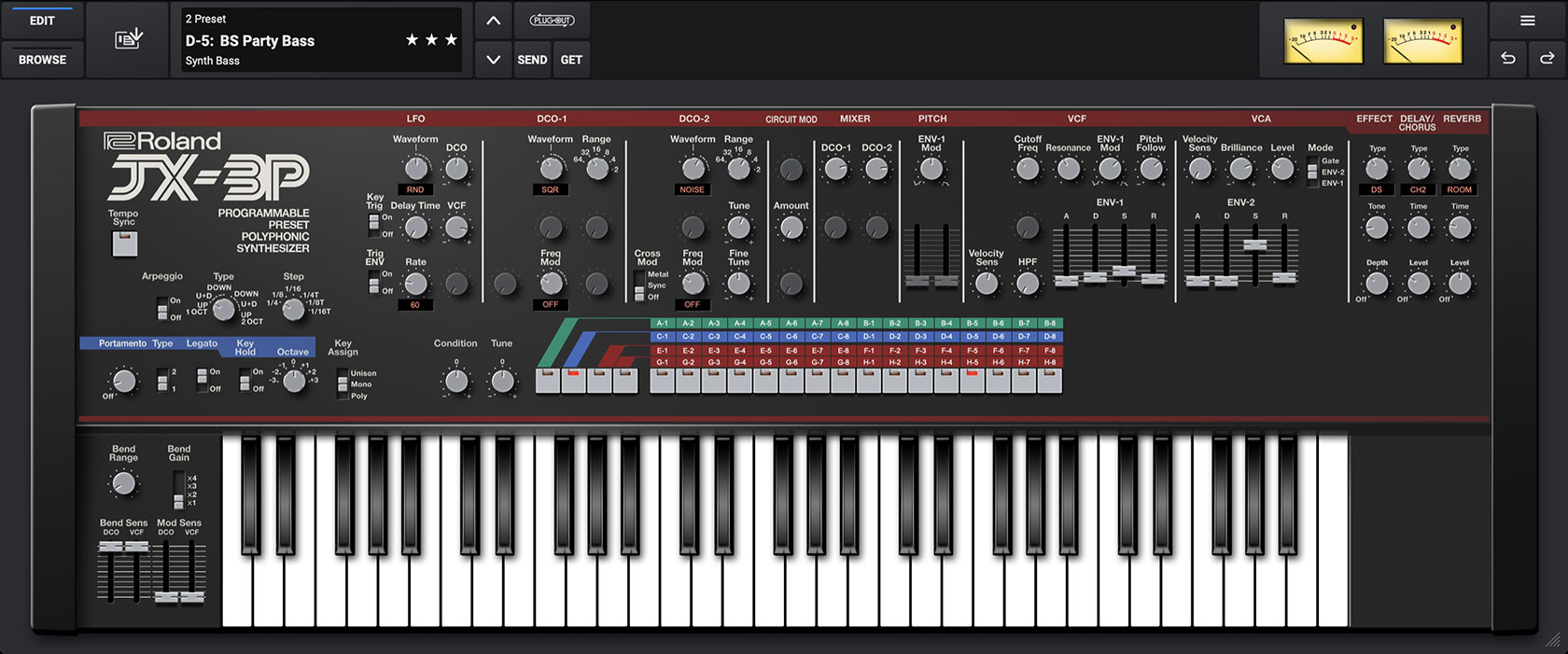The width and height of the screenshot is (1568, 654).
Task: Open the Effect type DS display
Action: point(1377,189)
